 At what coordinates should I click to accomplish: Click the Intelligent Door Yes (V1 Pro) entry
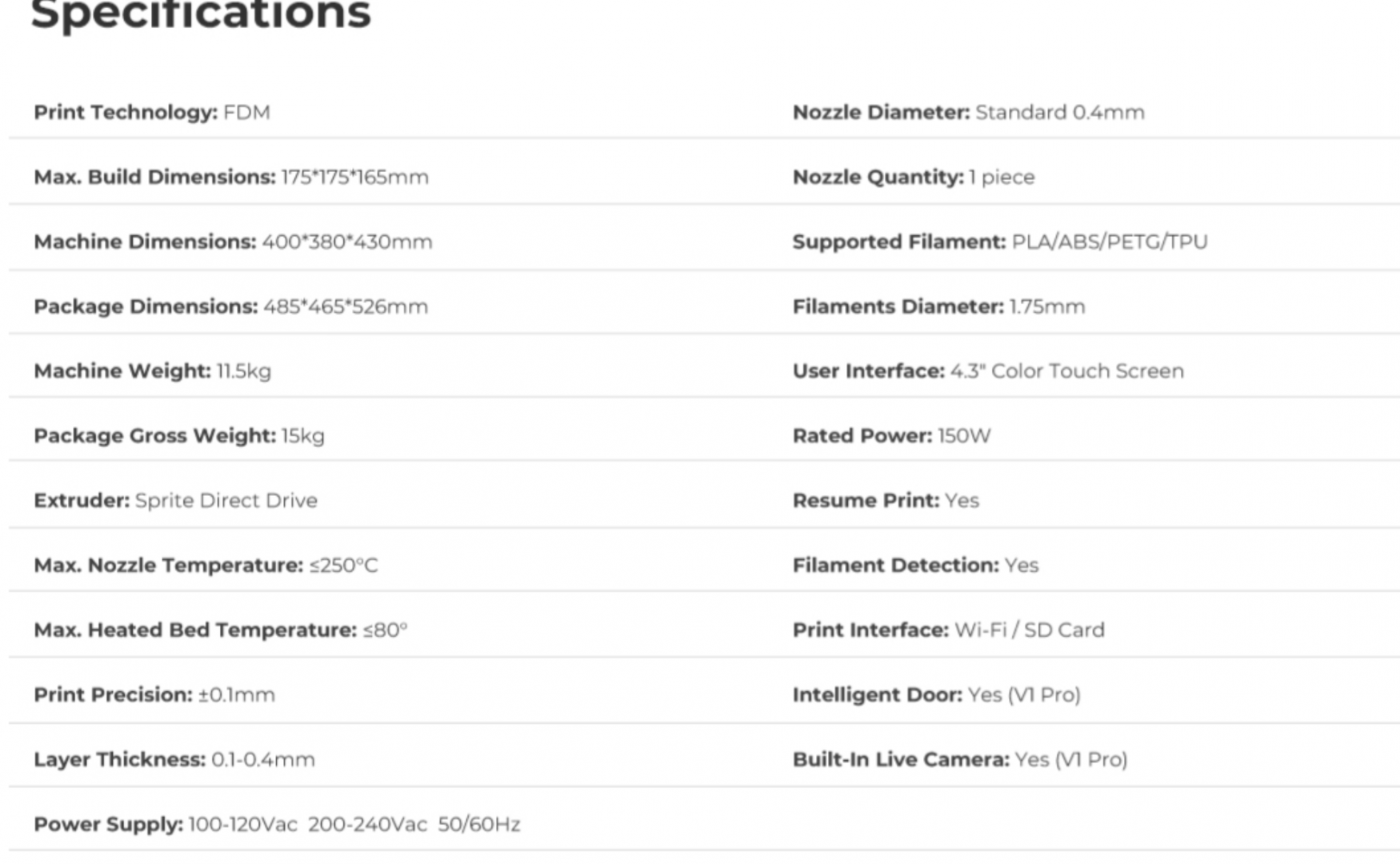(x=936, y=695)
